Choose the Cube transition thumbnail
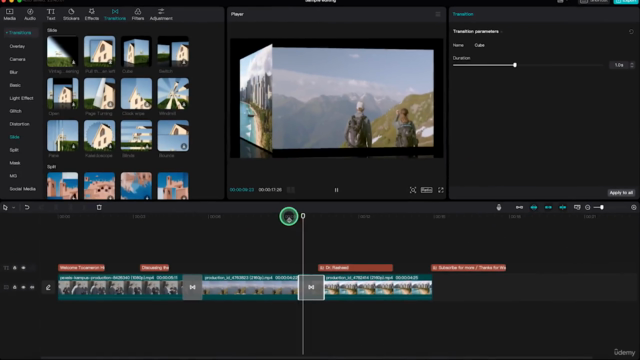Screen dimensions: 640x360 136,51
